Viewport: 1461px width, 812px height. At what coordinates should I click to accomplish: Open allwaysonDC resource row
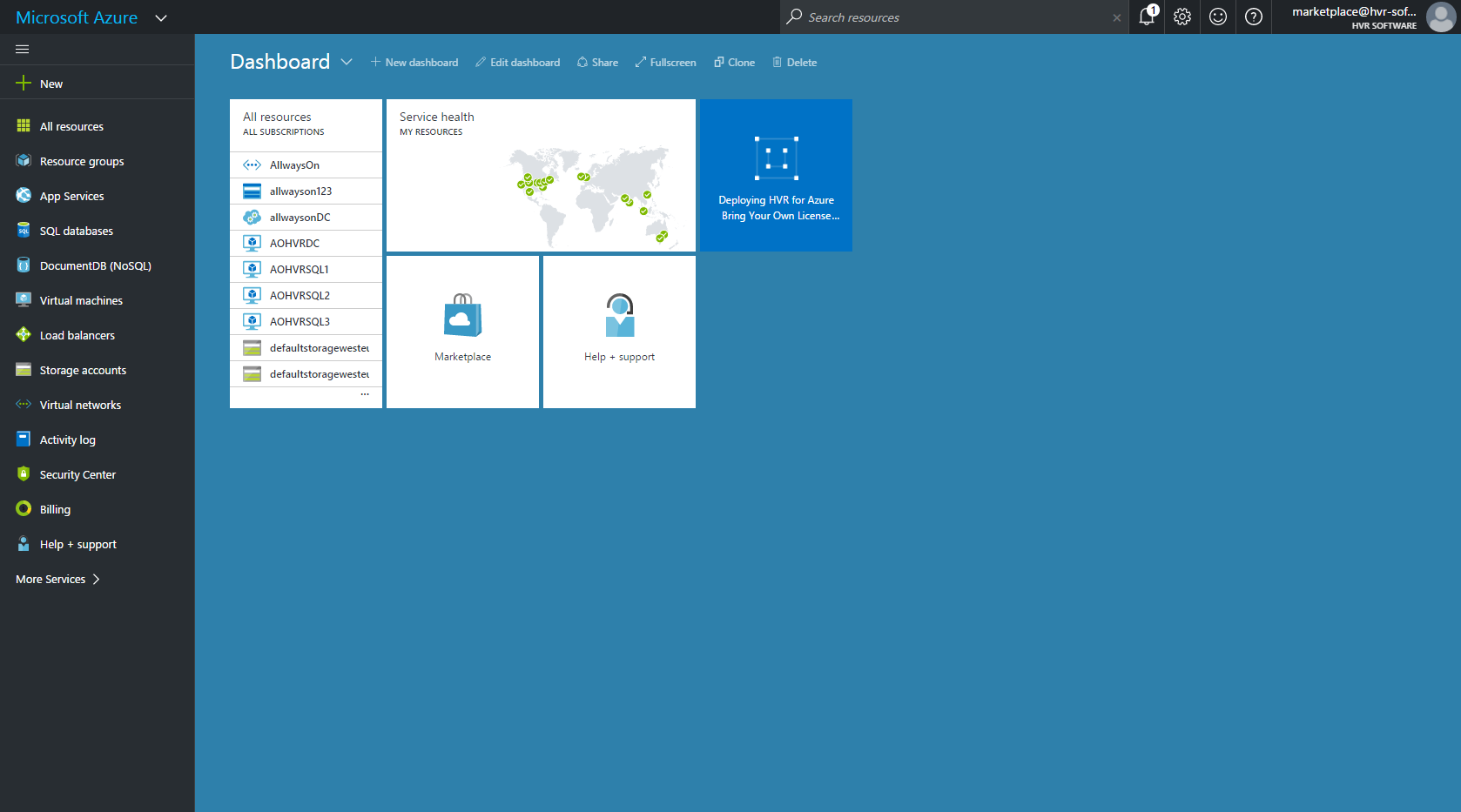click(306, 218)
